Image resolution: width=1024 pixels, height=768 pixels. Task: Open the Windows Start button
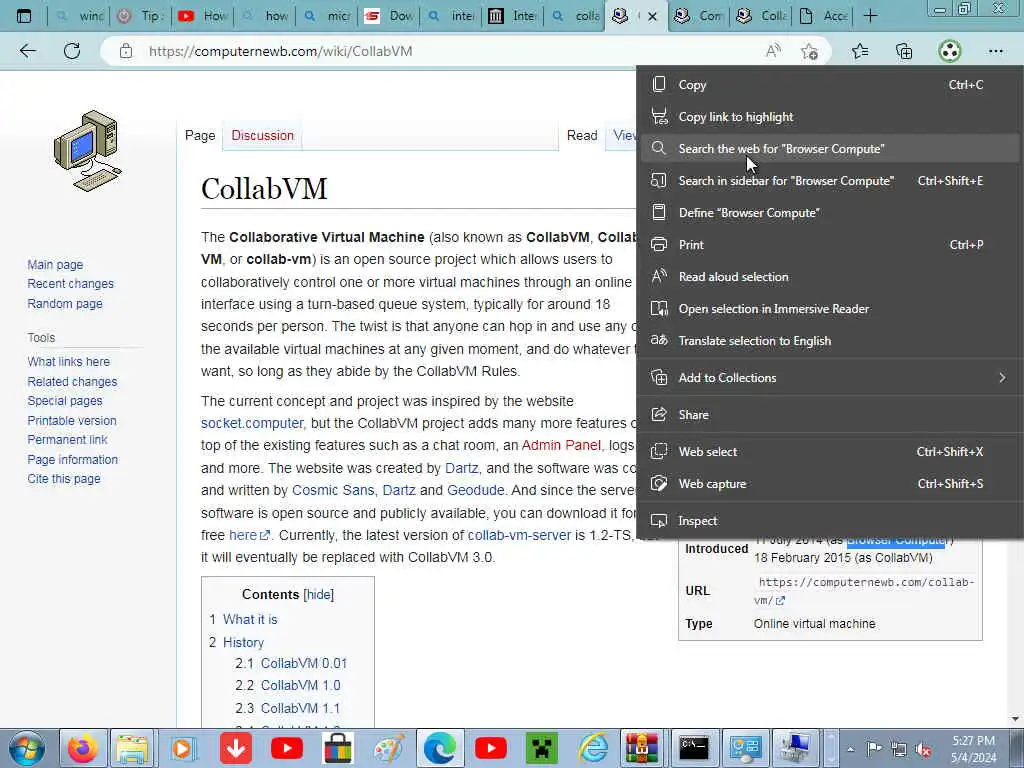(x=27, y=748)
